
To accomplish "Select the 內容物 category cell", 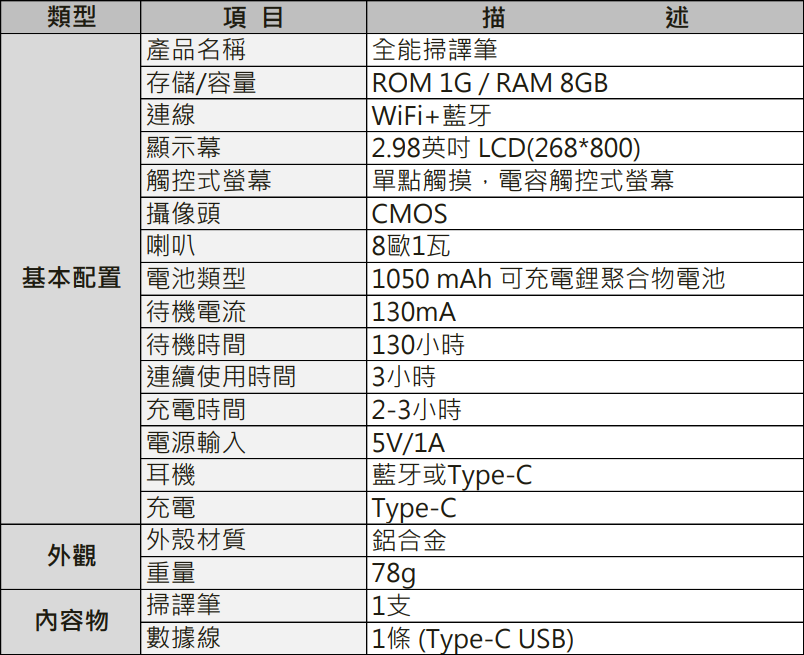I will (x=71, y=622).
